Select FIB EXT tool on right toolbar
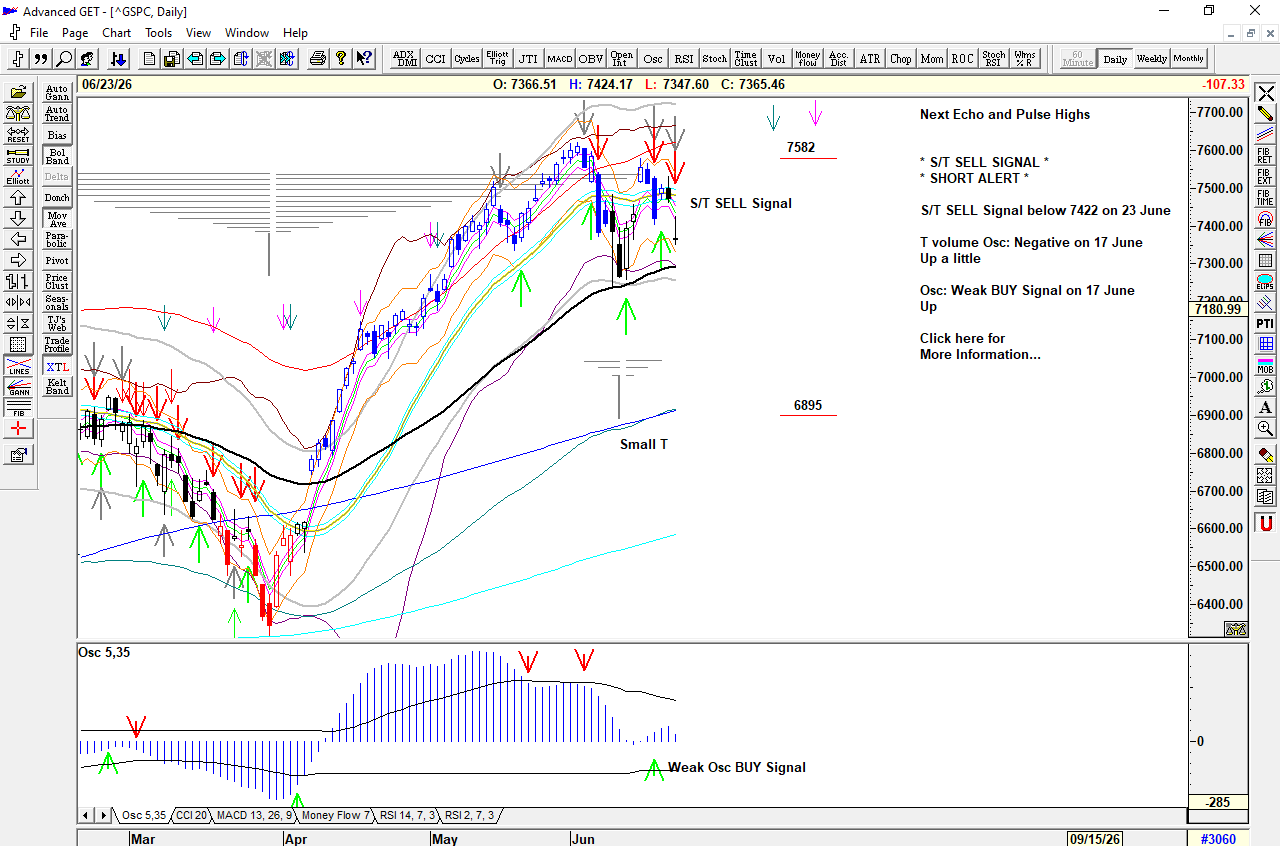This screenshot has width=1280, height=846. point(1265,178)
